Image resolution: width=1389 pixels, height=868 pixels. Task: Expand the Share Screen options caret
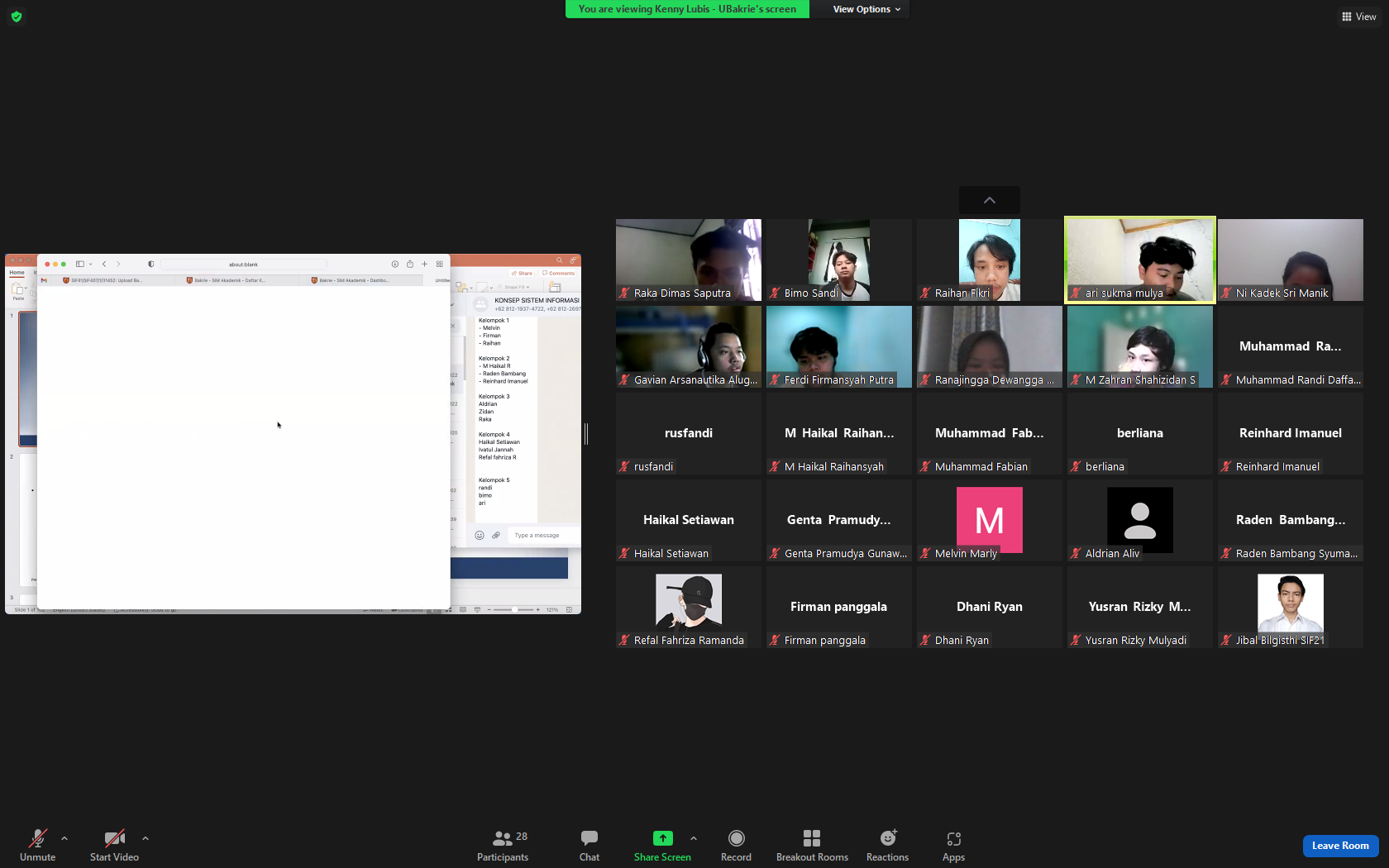pyautogui.click(x=694, y=838)
